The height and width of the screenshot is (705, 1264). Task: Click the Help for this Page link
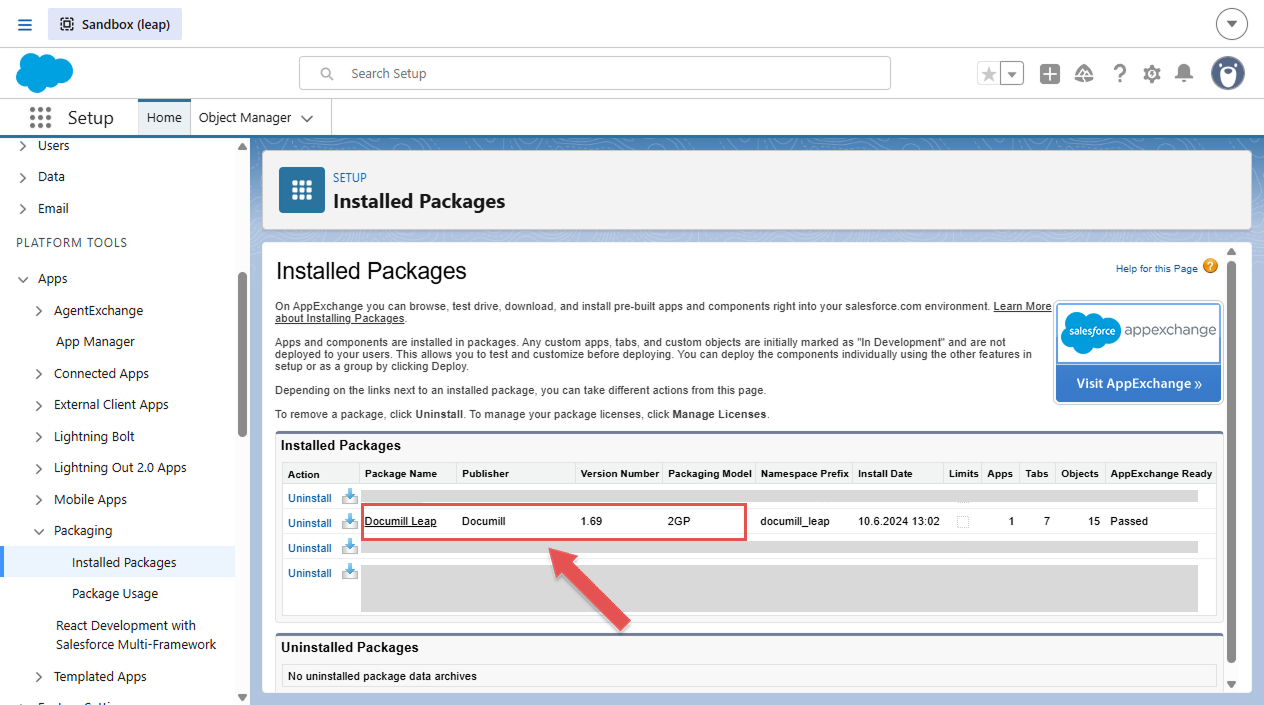tap(1156, 269)
